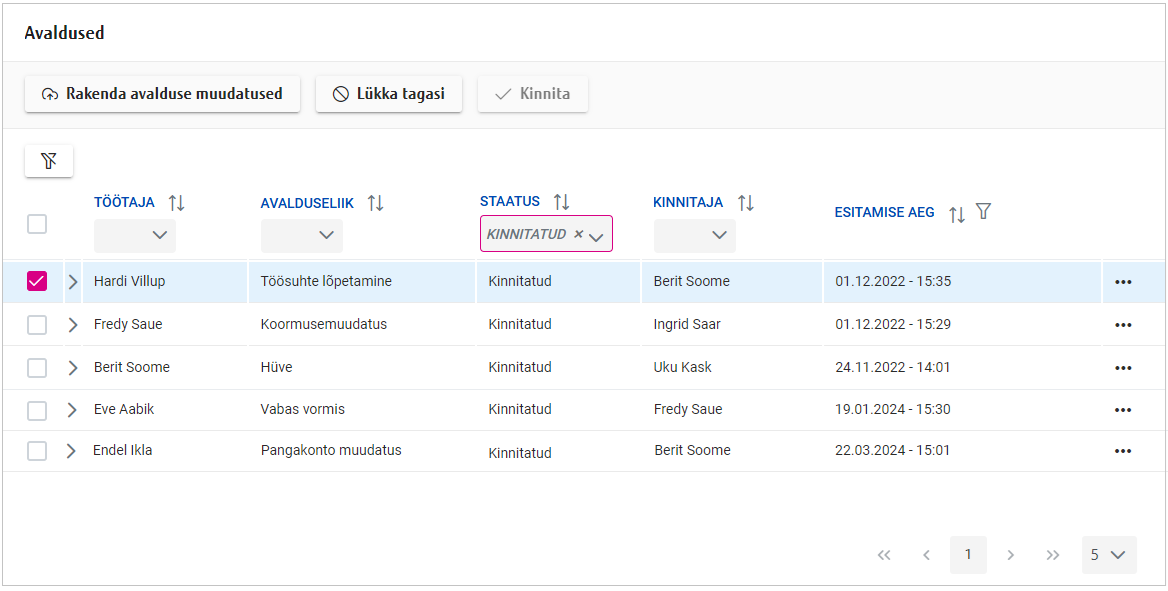The width and height of the screenshot is (1168, 591).
Task: Sort by Avalduseliik column arrows
Action: (376, 203)
